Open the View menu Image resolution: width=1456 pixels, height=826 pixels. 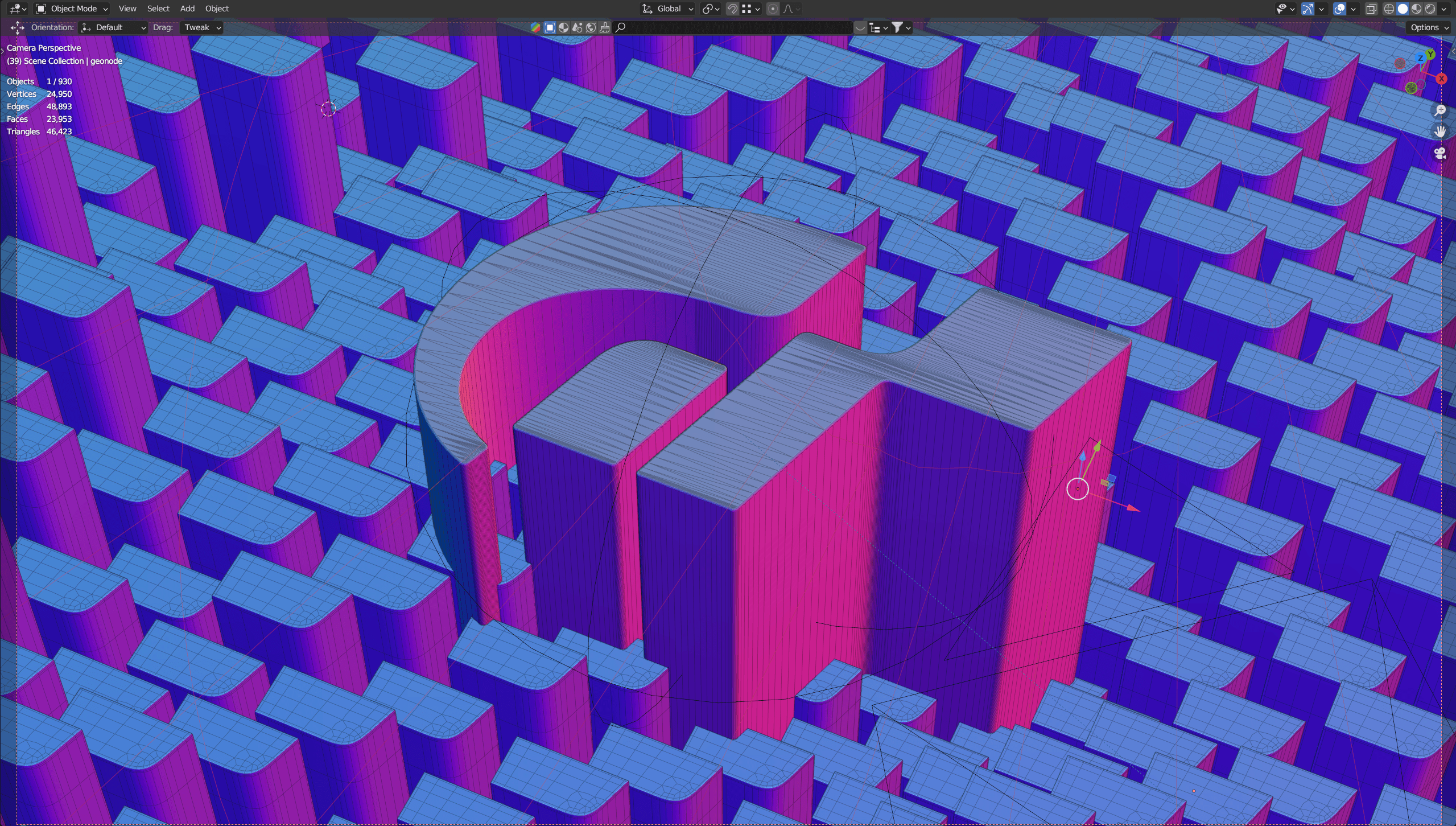tap(127, 9)
